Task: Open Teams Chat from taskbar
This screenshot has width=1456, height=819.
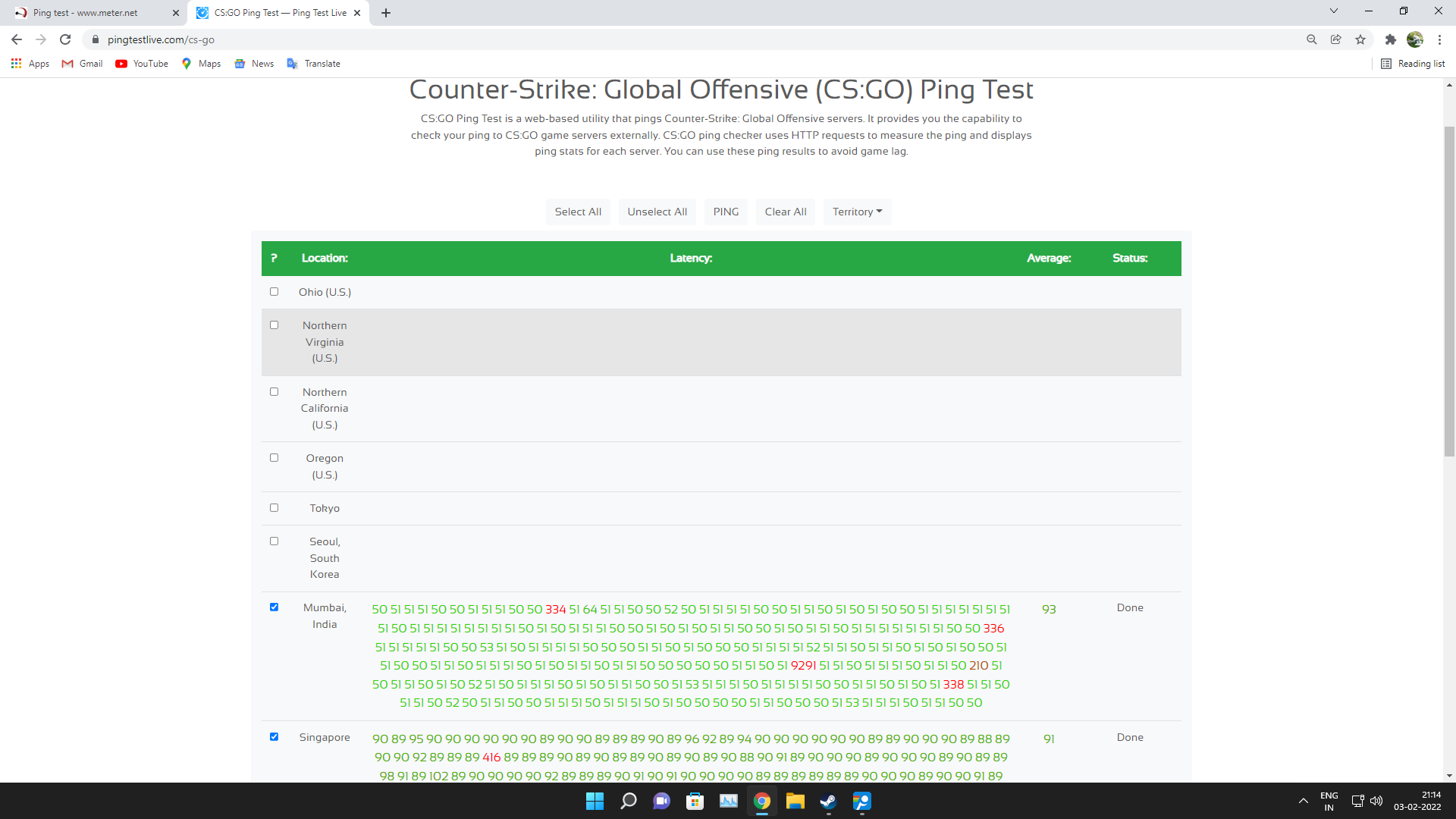Action: click(662, 801)
